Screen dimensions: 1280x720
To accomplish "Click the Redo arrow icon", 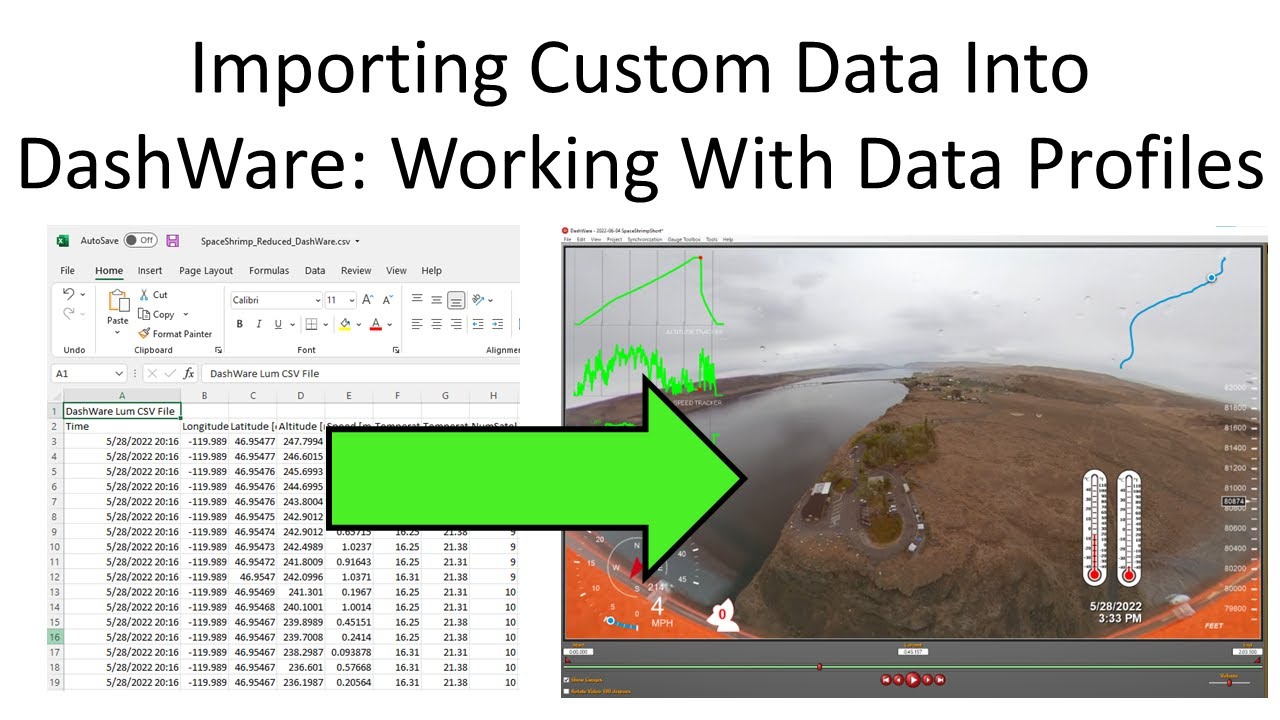I will click(68, 314).
